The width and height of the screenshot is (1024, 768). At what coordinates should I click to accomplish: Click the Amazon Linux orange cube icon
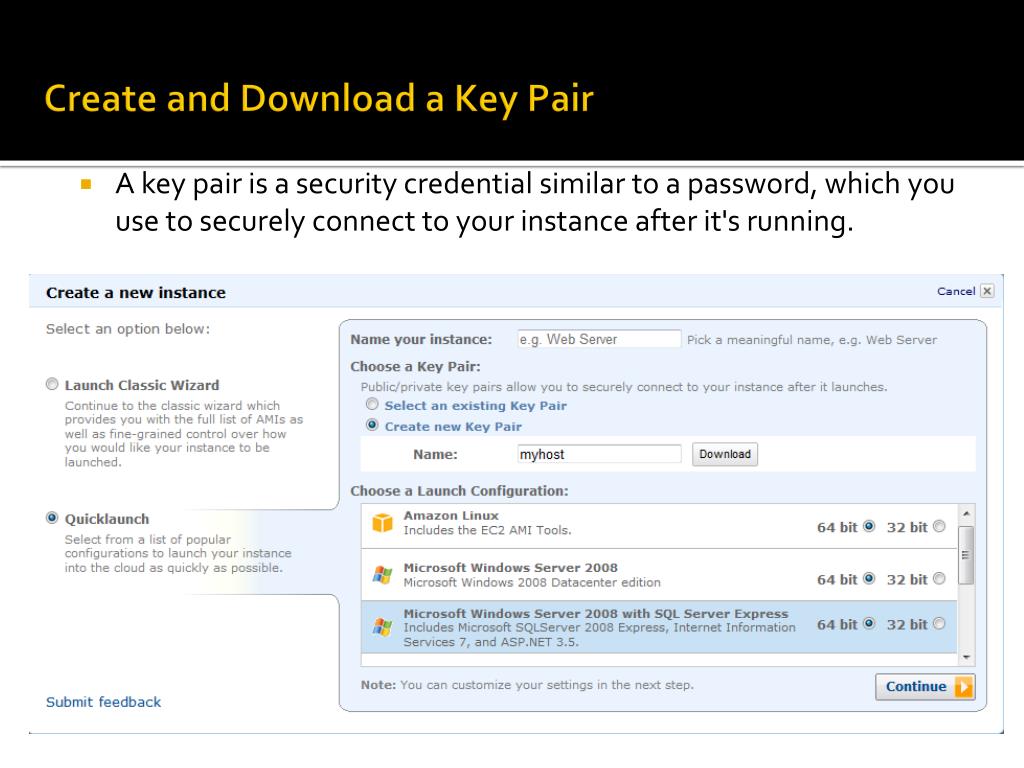pyautogui.click(x=382, y=522)
